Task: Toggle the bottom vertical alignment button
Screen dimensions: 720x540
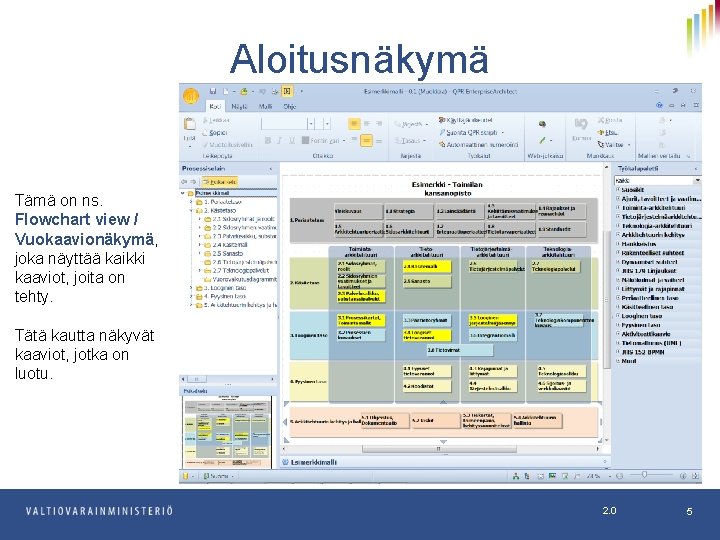Action: tap(379, 141)
